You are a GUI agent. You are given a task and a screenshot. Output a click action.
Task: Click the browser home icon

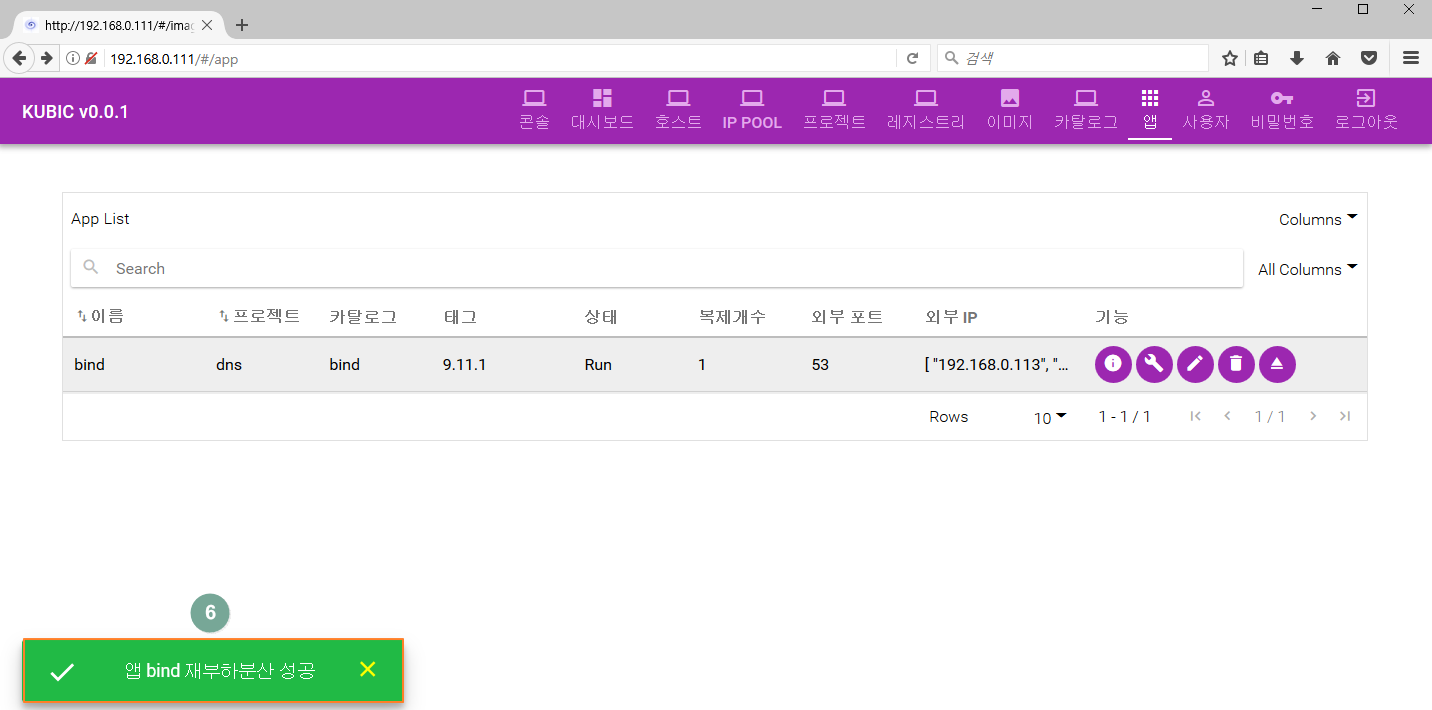[1333, 58]
